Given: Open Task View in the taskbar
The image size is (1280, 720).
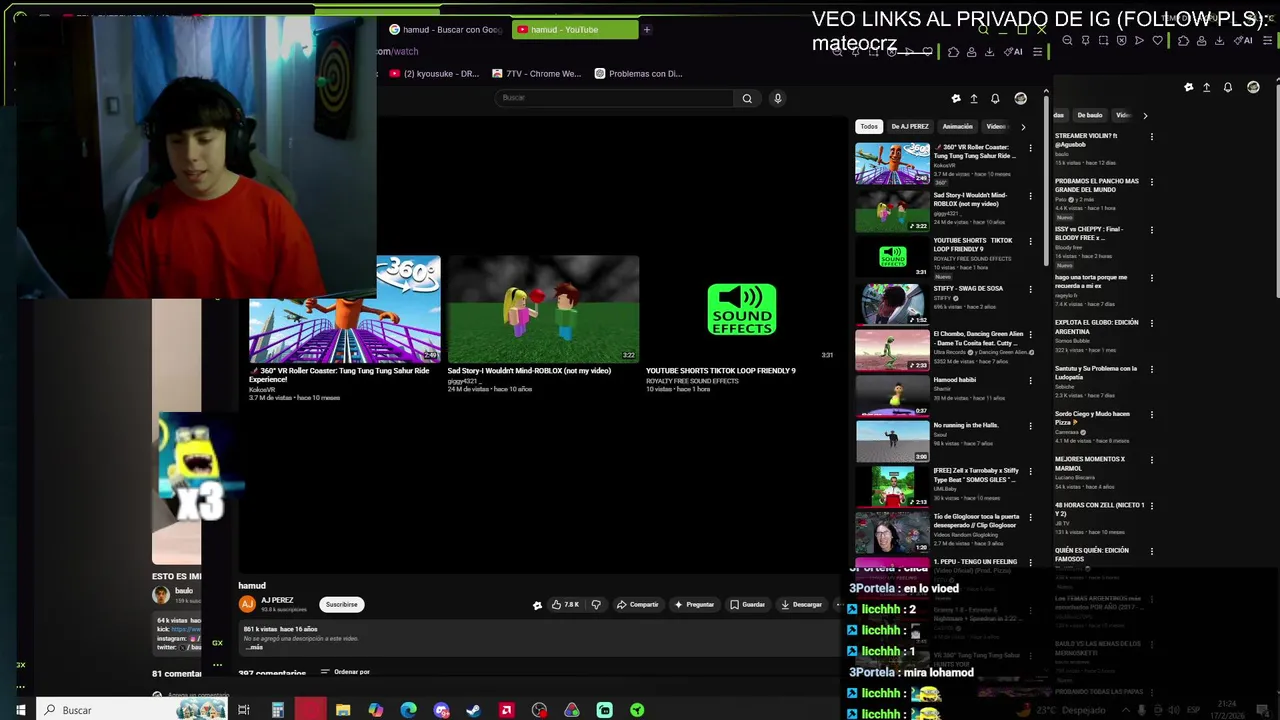Looking at the screenshot, I should 244,710.
